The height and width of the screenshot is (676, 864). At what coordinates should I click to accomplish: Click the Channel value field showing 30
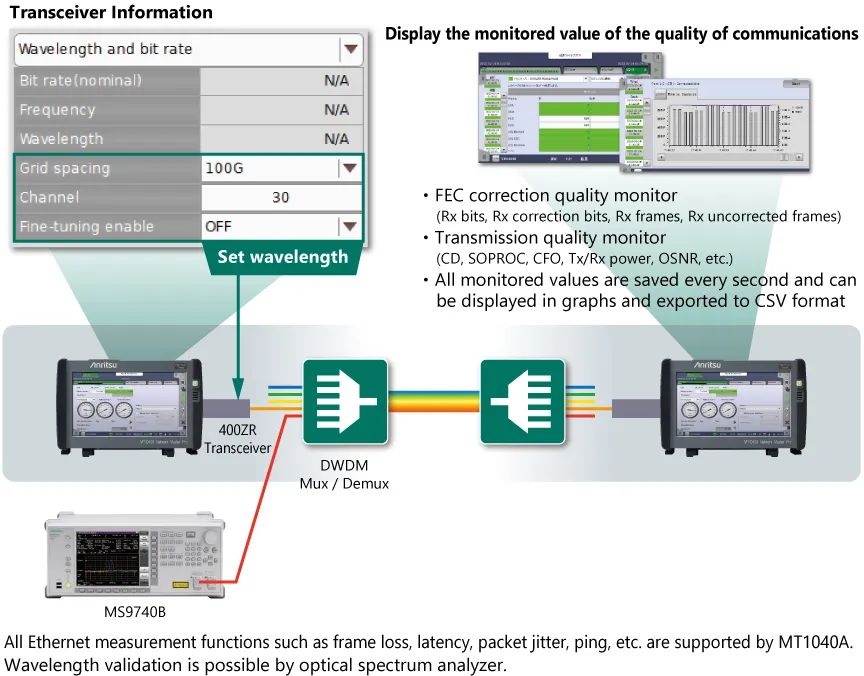pos(281,197)
